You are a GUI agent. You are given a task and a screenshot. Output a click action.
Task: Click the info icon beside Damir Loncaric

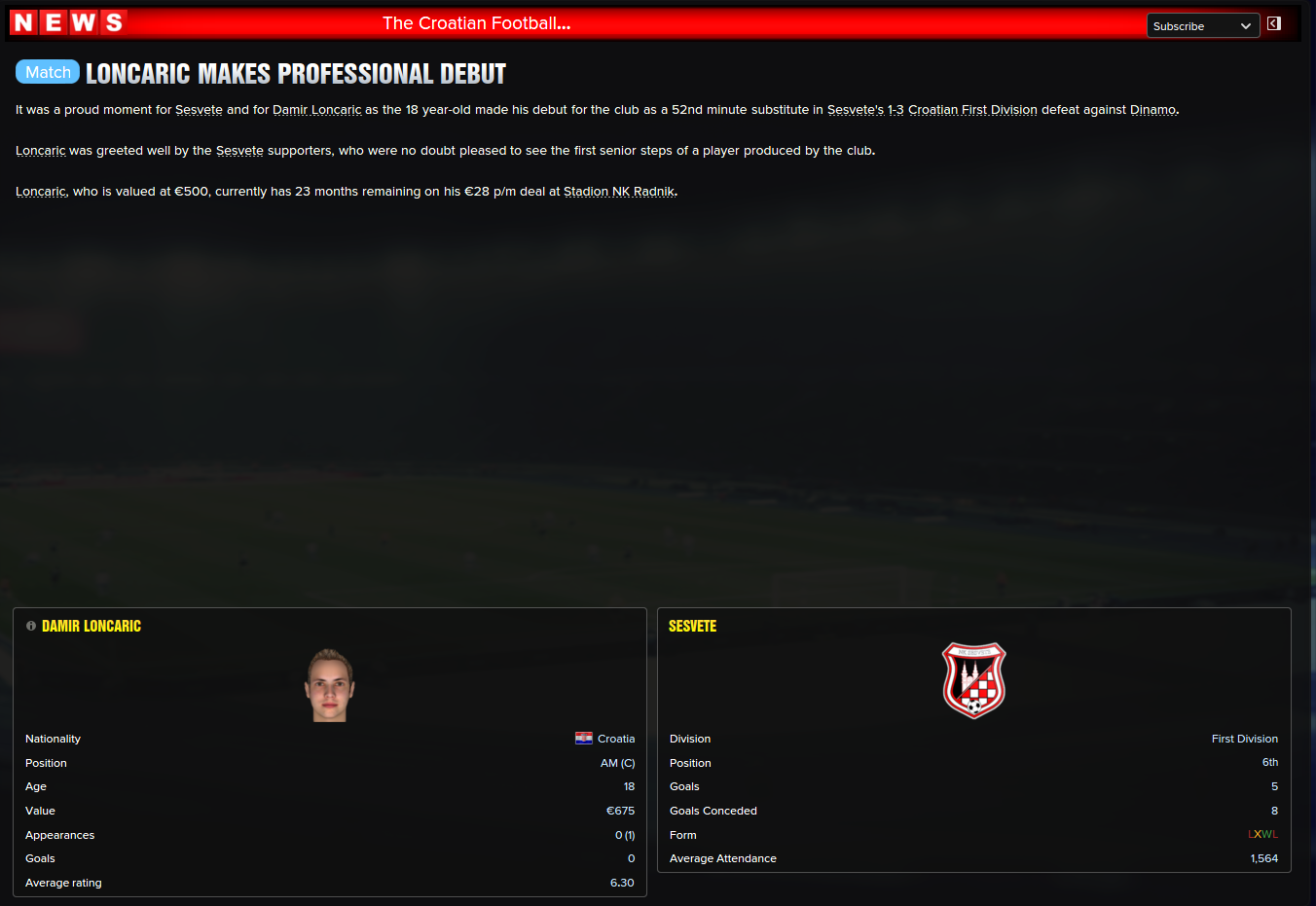coord(31,626)
